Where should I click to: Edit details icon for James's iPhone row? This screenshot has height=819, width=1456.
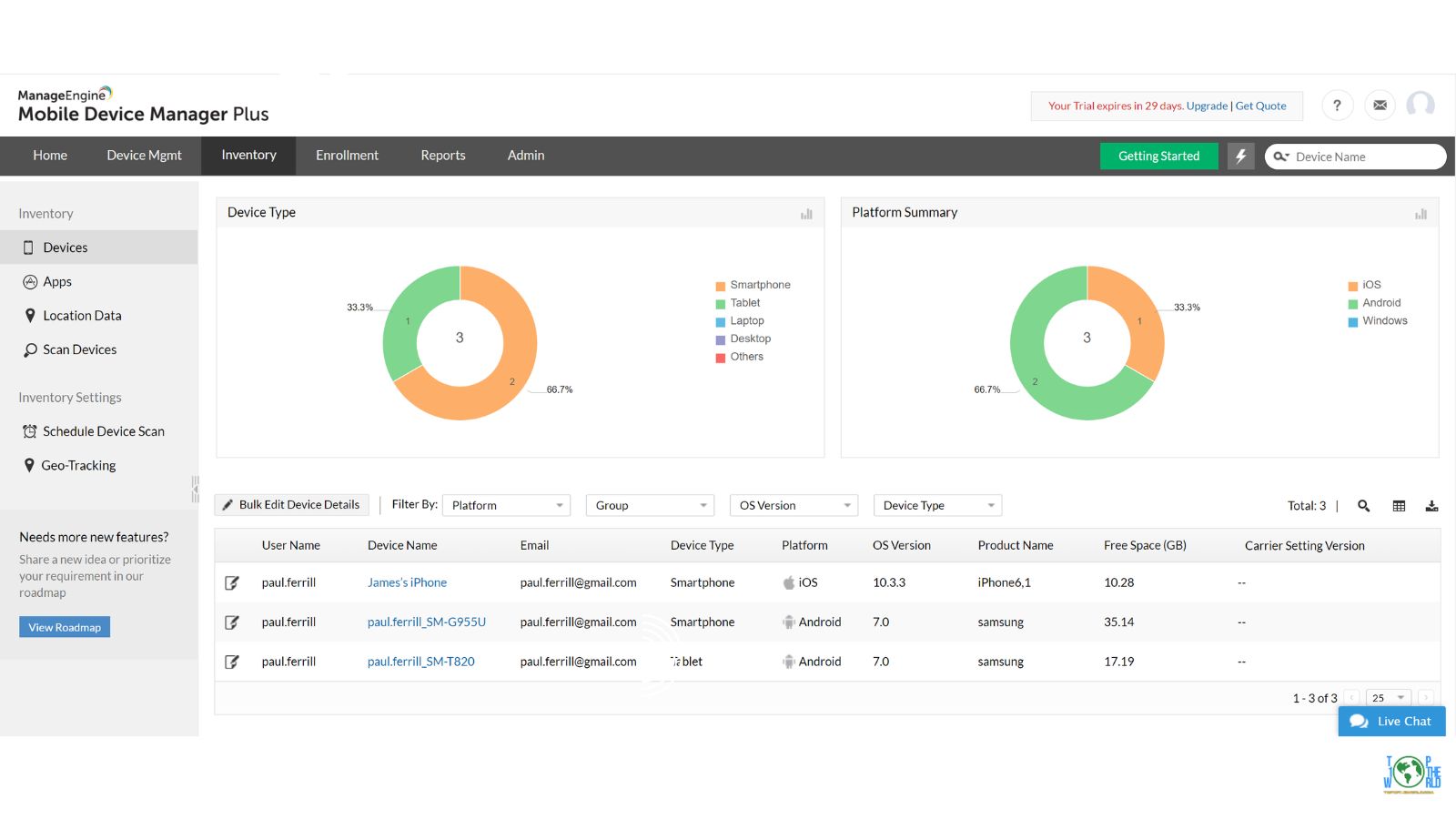(232, 582)
